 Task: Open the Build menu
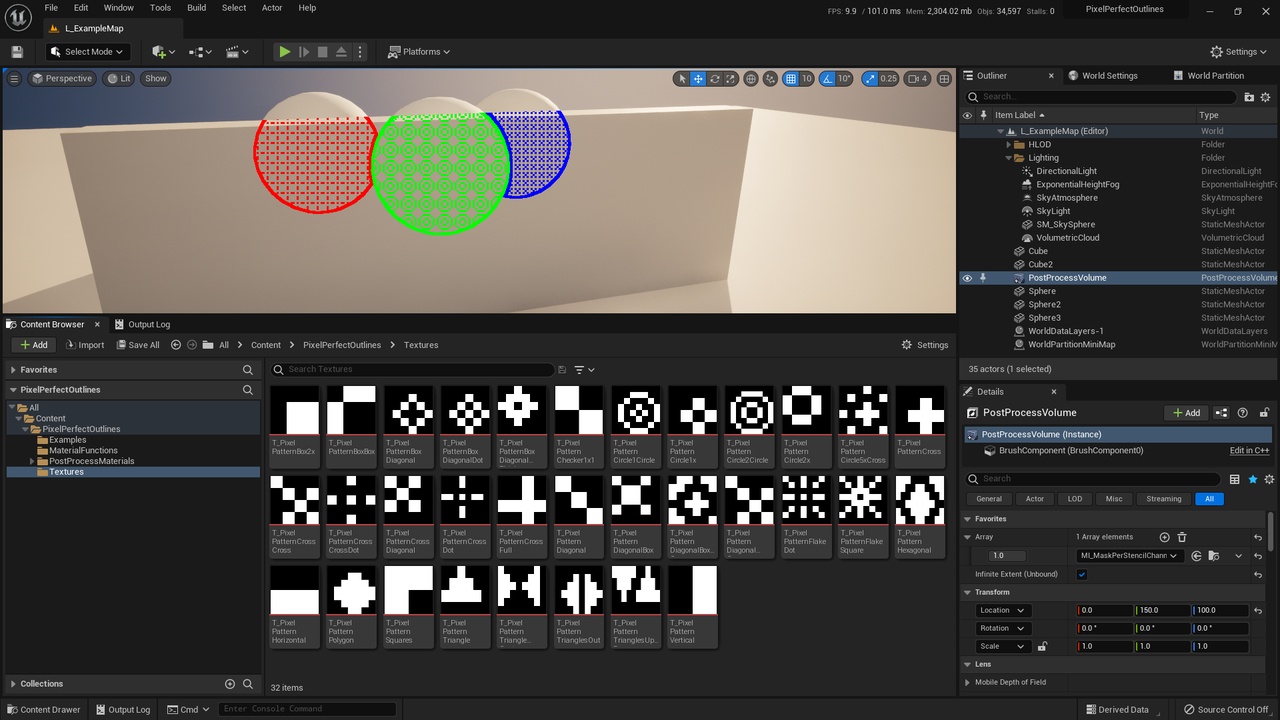(x=197, y=8)
